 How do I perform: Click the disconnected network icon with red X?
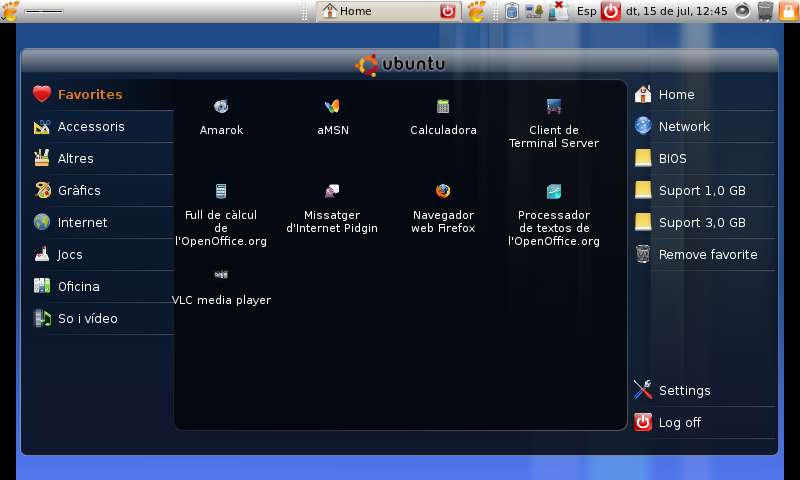click(559, 11)
